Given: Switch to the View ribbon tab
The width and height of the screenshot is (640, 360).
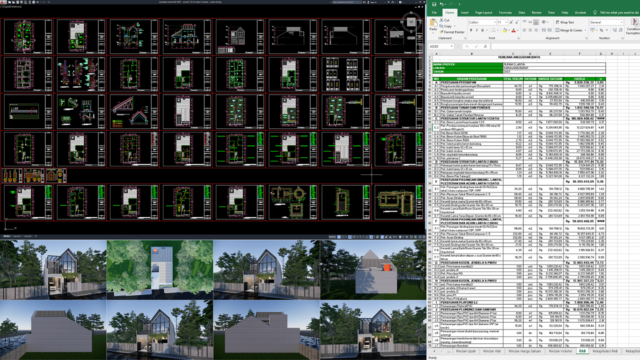Looking at the screenshot, I should (551, 13).
